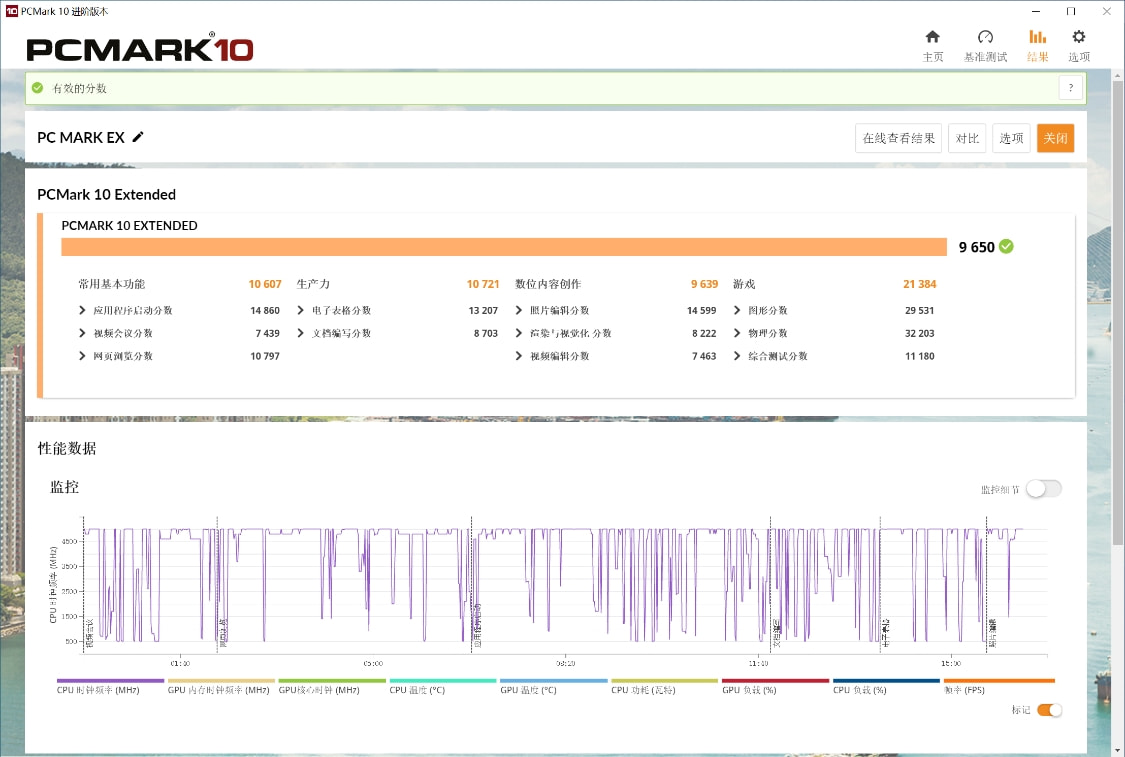Expand the 图形分数 row
1125x757 pixels.
pyautogui.click(x=737, y=311)
